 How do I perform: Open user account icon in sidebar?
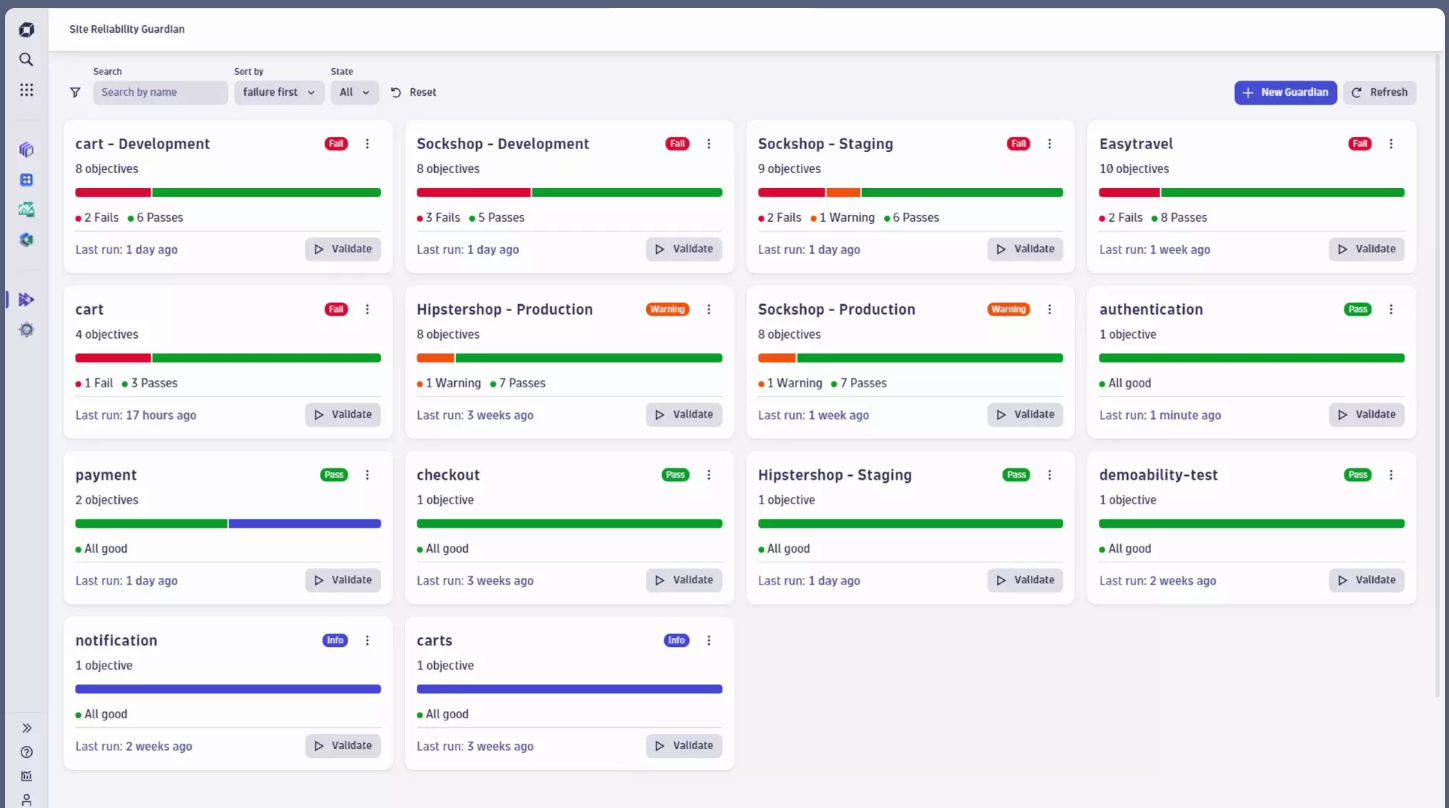[x=27, y=799]
